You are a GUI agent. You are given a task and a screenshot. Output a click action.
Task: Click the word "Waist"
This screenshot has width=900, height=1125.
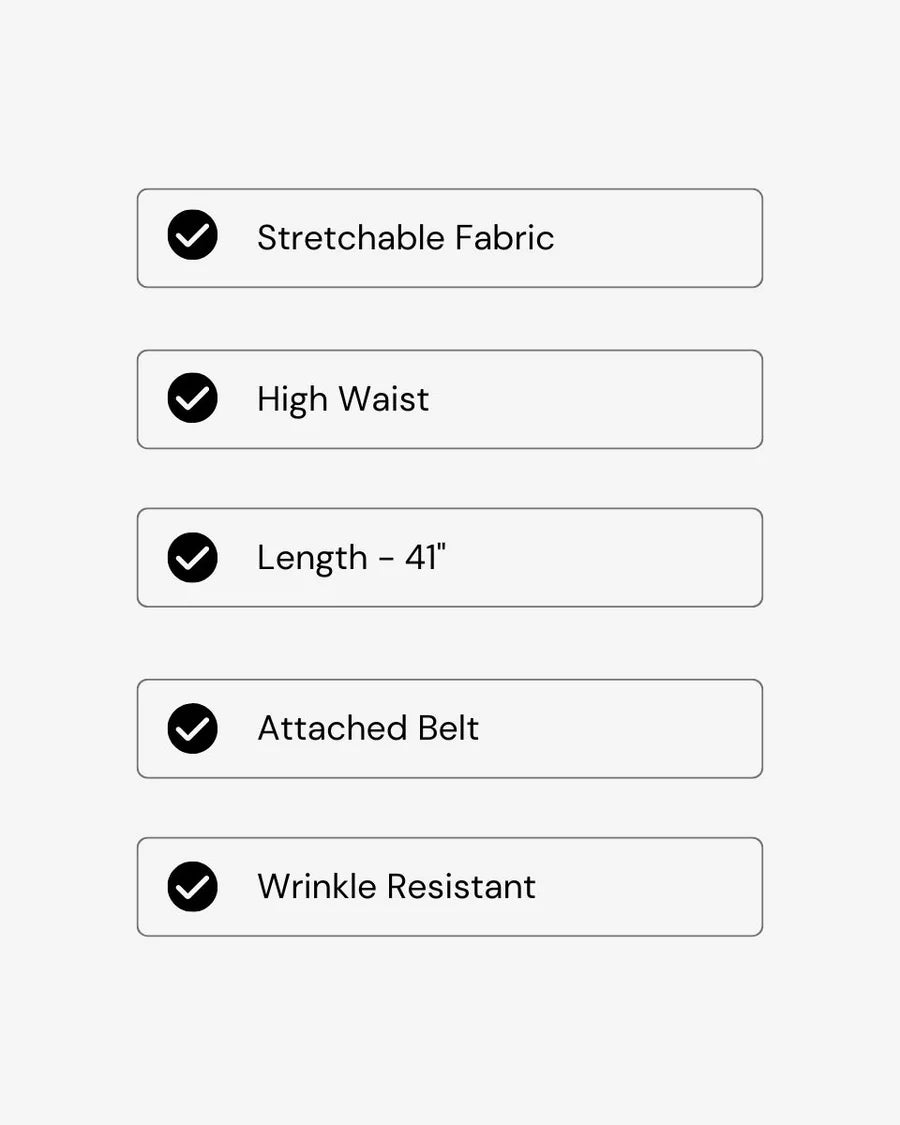384,399
